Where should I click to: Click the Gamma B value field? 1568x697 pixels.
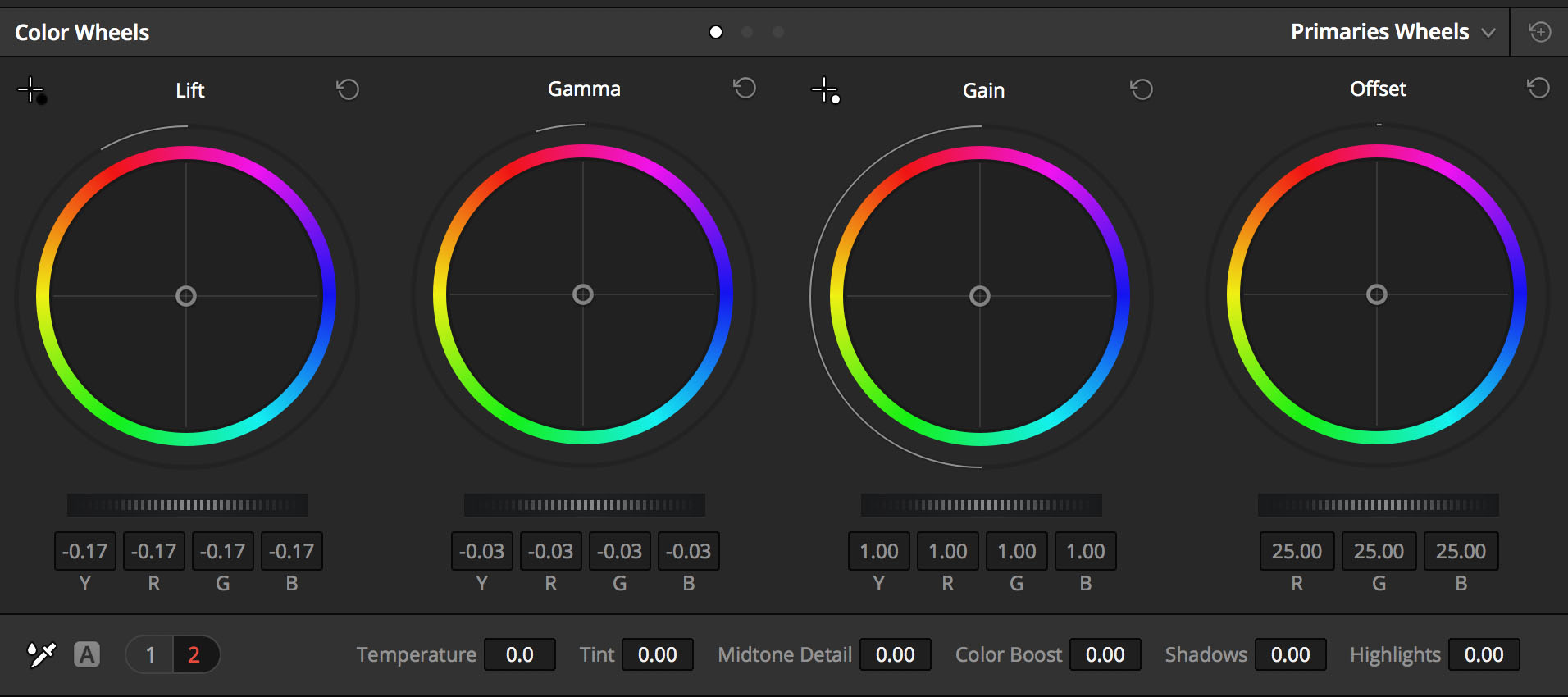click(x=689, y=551)
